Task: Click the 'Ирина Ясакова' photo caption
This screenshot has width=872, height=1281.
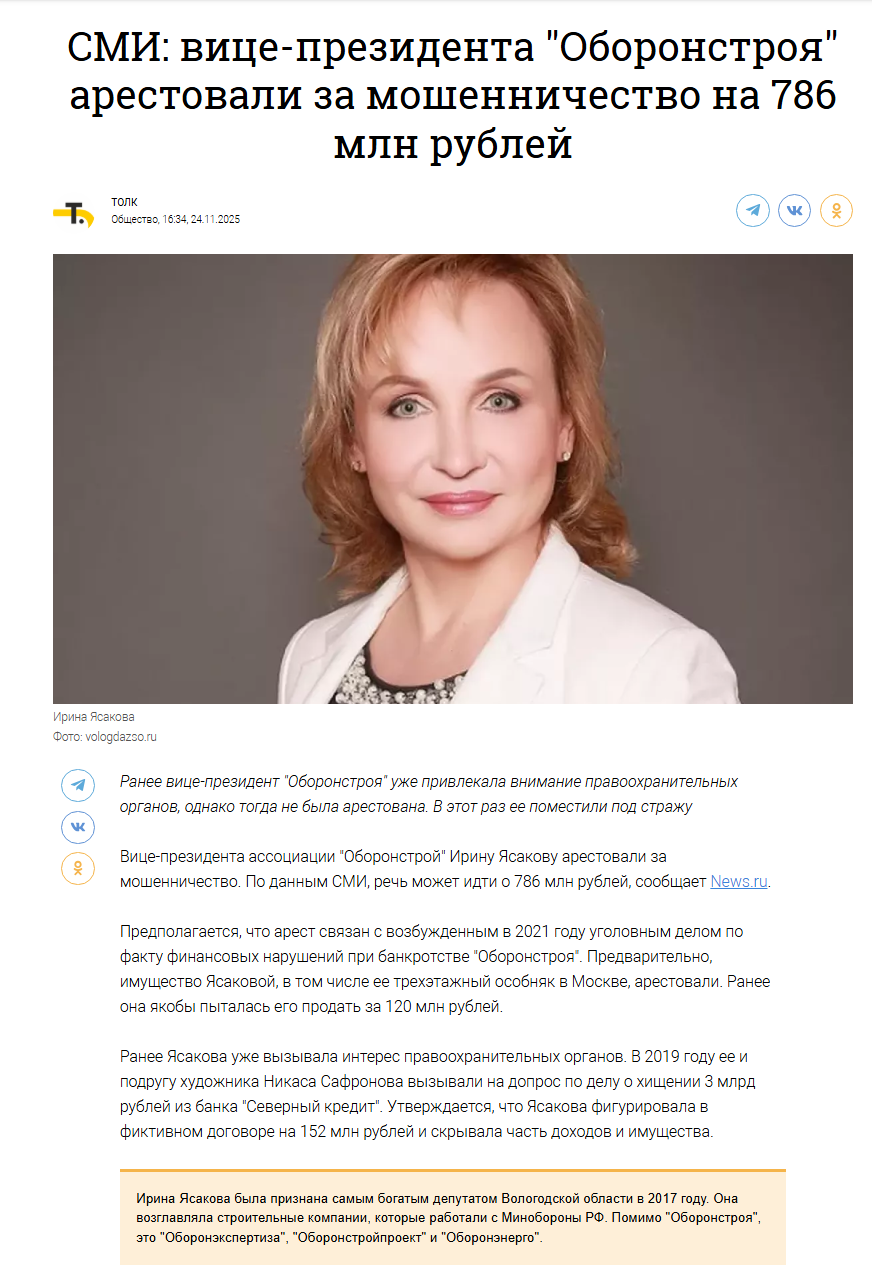Action: tap(93, 717)
